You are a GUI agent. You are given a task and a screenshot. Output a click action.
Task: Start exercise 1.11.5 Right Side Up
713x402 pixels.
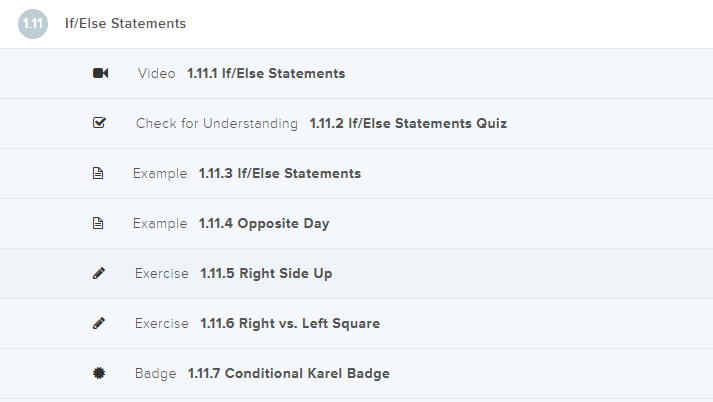[x=266, y=274]
